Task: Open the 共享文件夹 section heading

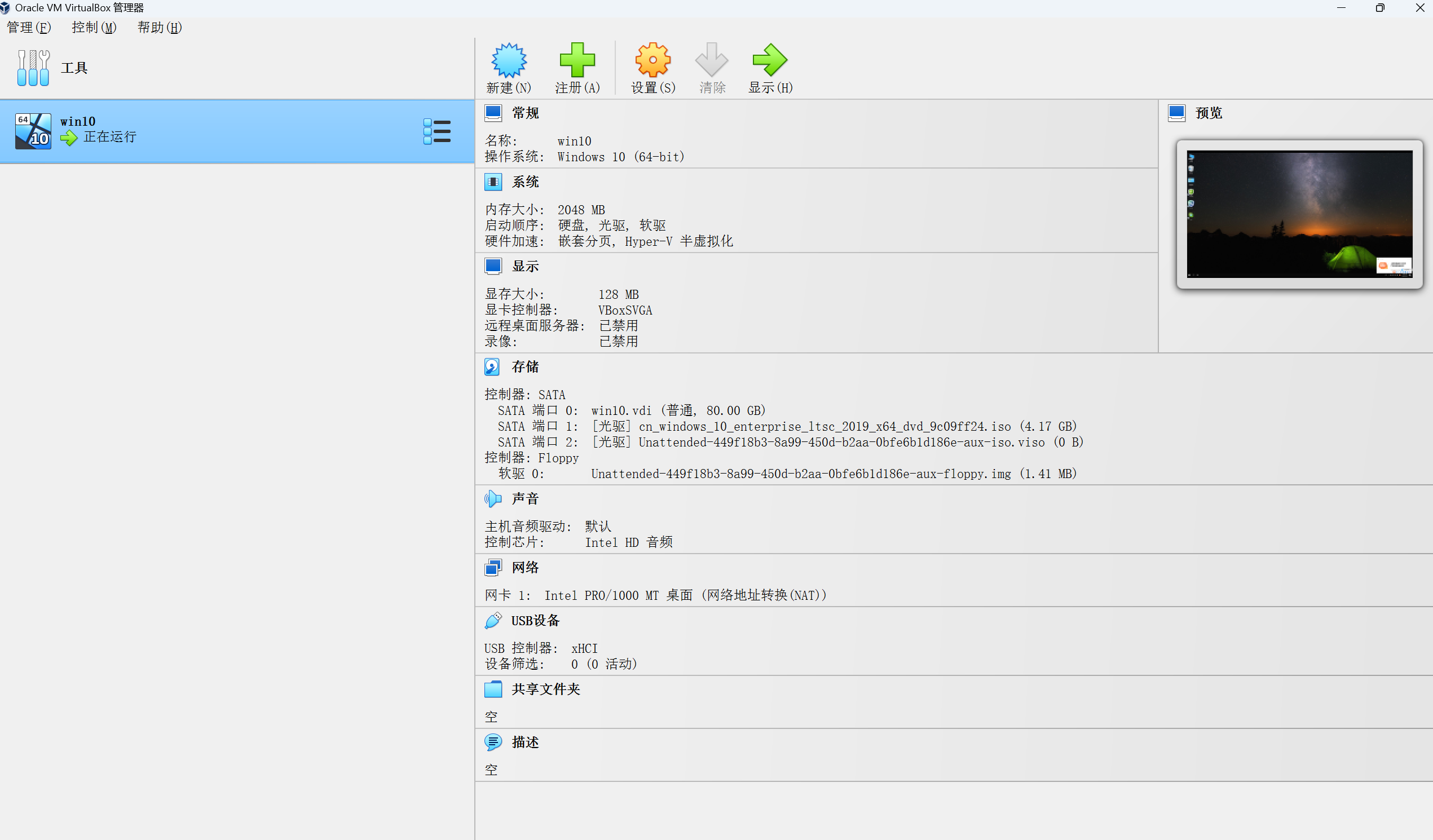Action: point(545,689)
